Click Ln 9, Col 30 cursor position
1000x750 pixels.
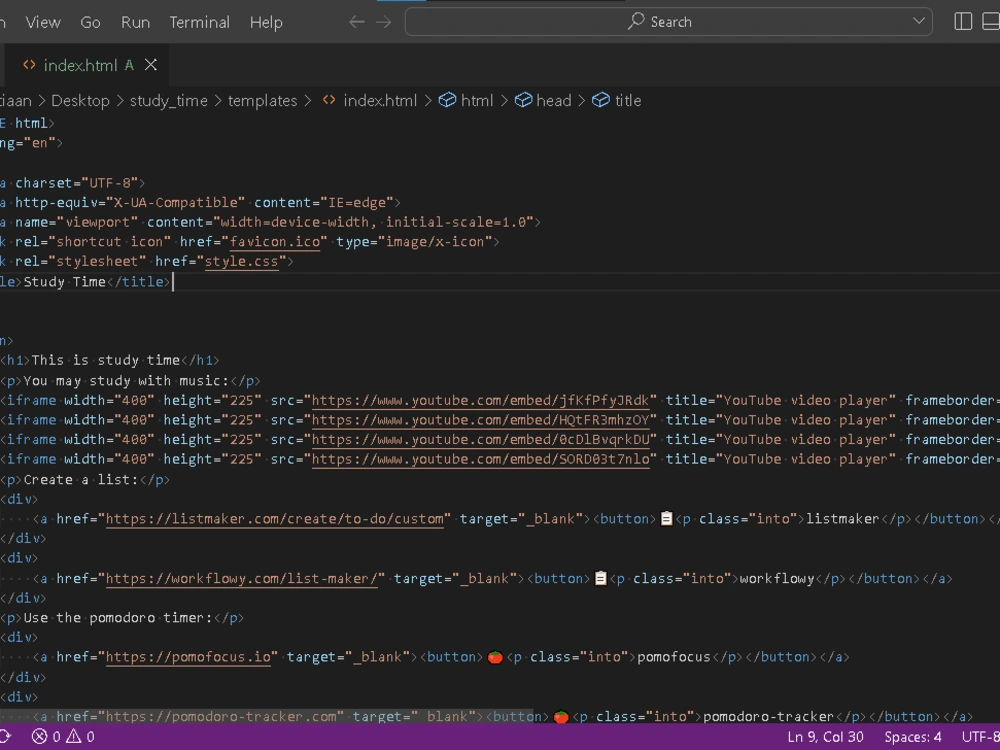[x=825, y=737]
